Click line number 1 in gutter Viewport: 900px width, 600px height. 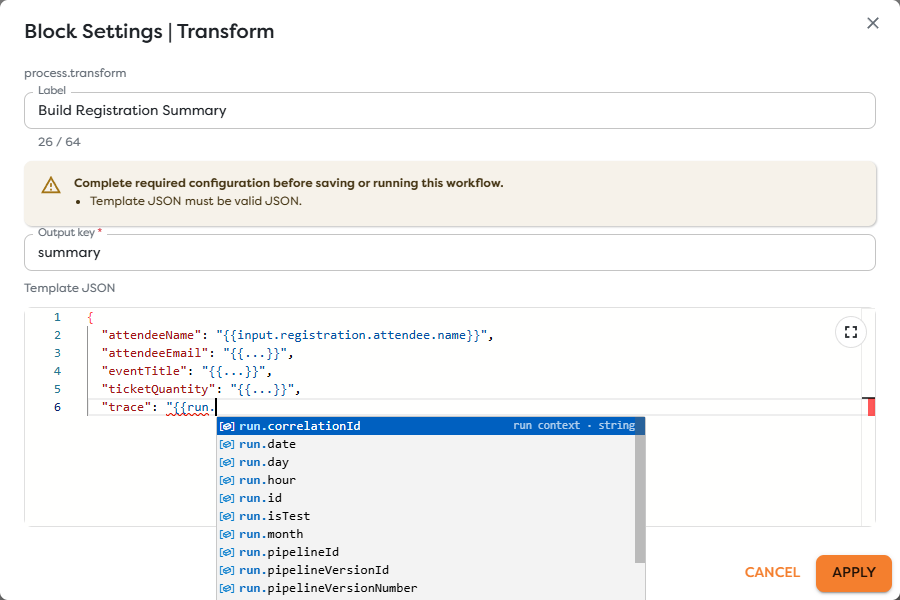57,317
